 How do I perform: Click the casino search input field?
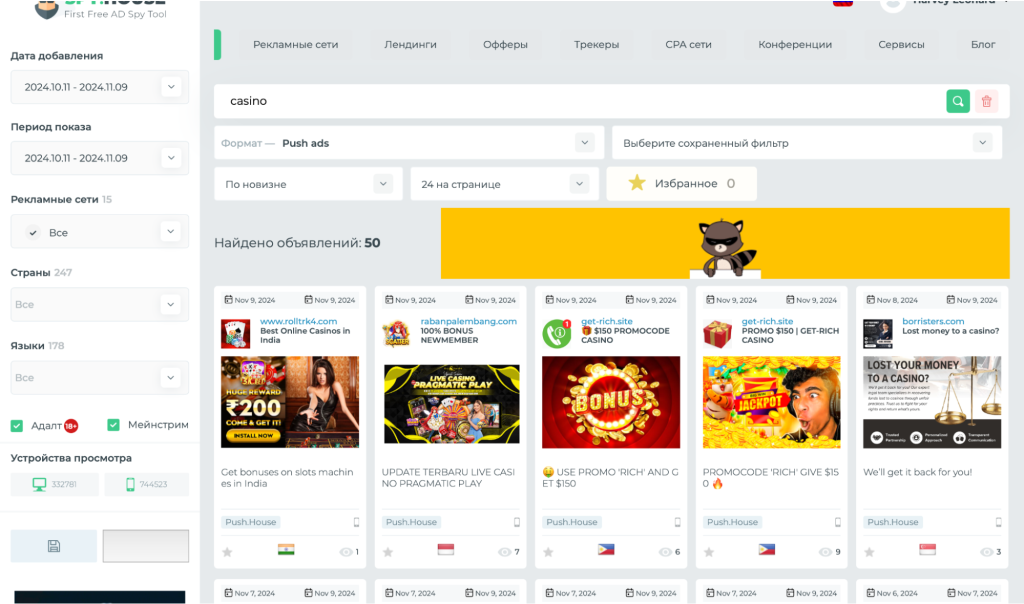578,101
